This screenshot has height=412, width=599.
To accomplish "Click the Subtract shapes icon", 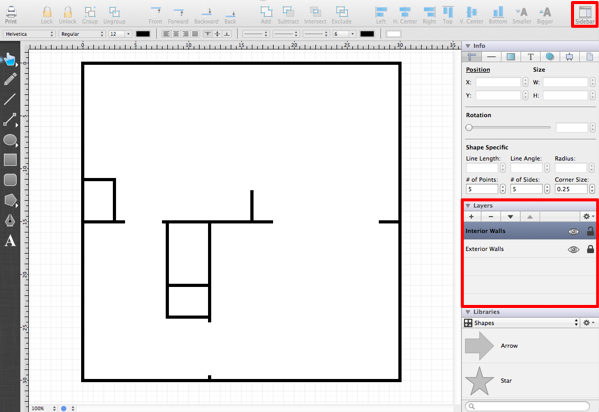I will click(288, 15).
